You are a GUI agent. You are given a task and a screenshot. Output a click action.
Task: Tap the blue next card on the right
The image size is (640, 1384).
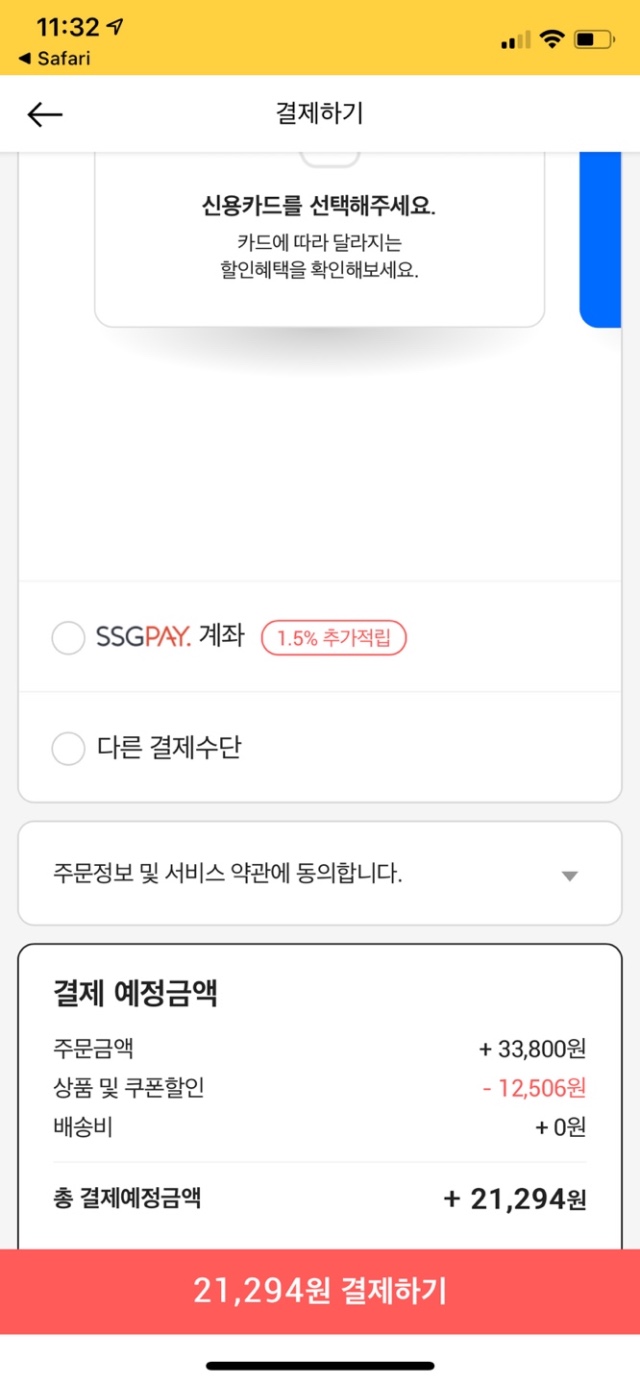pyautogui.click(x=600, y=240)
